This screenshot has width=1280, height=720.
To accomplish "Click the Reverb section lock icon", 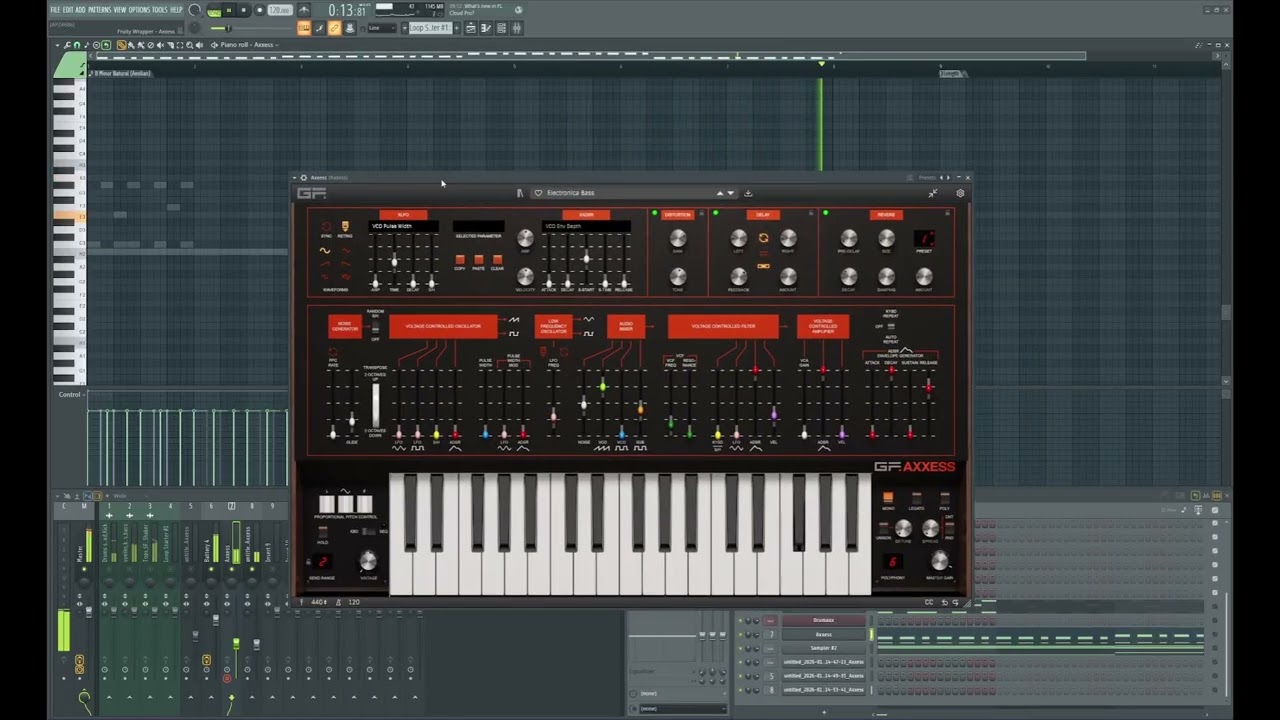I will 947,213.
